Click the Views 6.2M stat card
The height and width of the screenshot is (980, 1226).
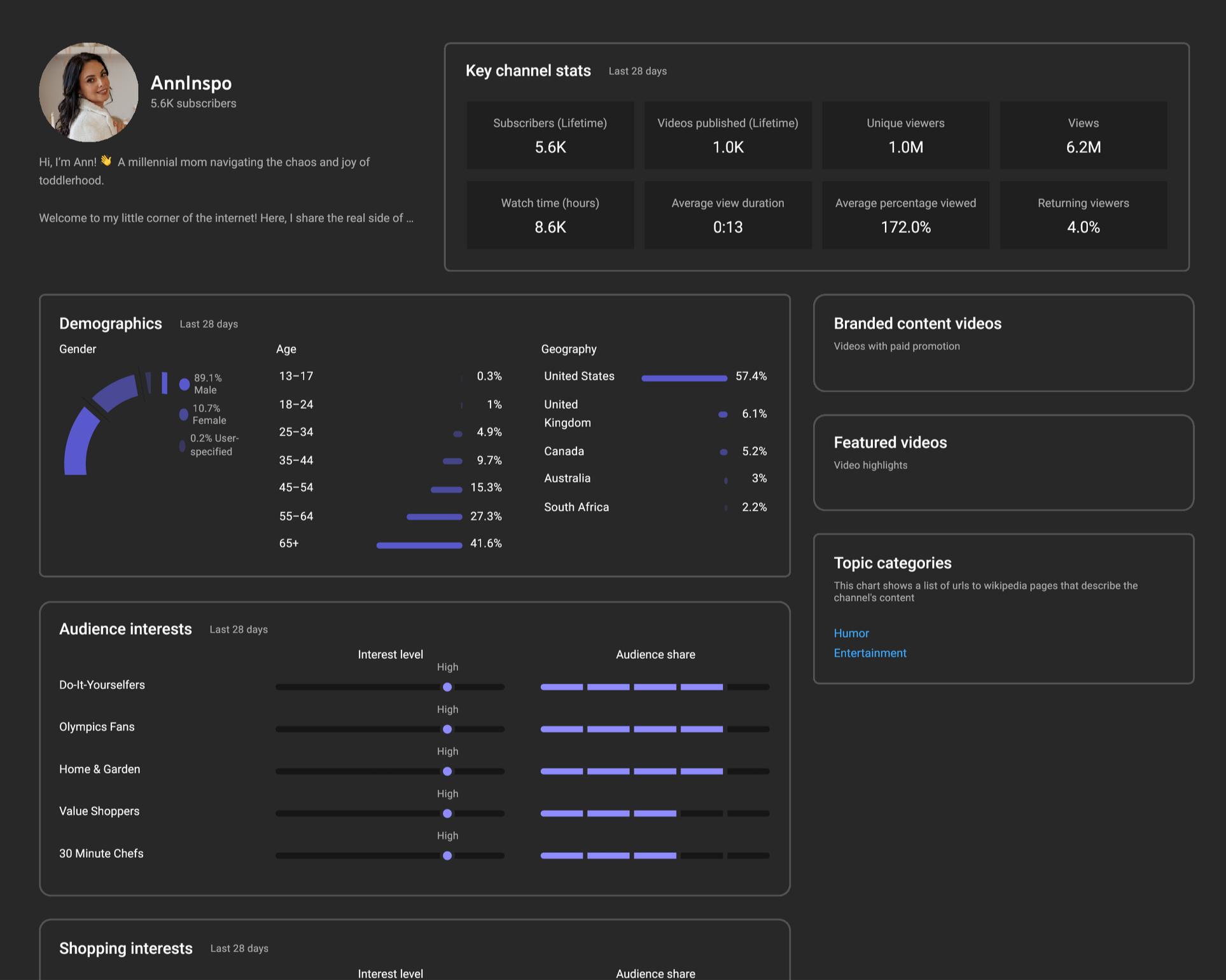[x=1083, y=135]
